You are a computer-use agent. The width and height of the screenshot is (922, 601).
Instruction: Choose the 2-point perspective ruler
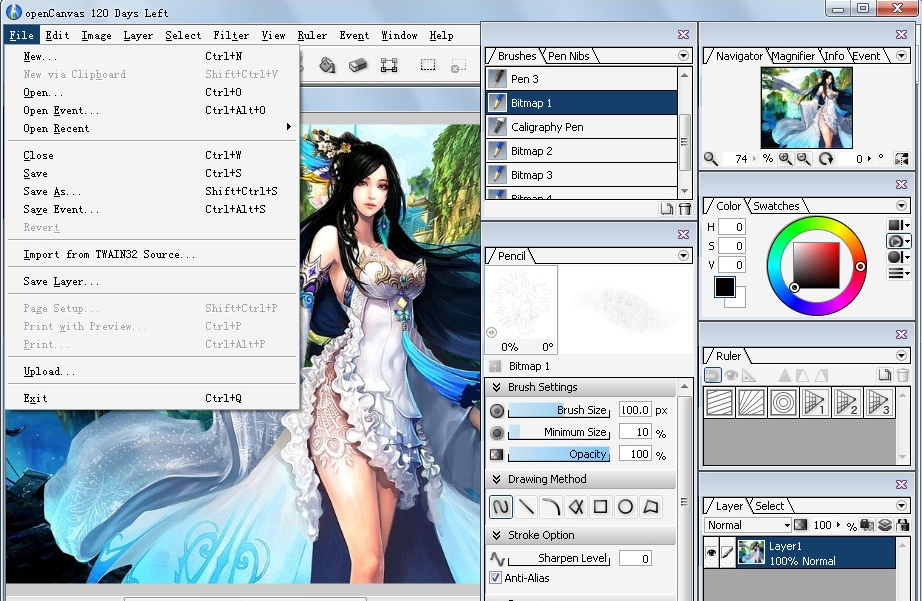tap(847, 403)
